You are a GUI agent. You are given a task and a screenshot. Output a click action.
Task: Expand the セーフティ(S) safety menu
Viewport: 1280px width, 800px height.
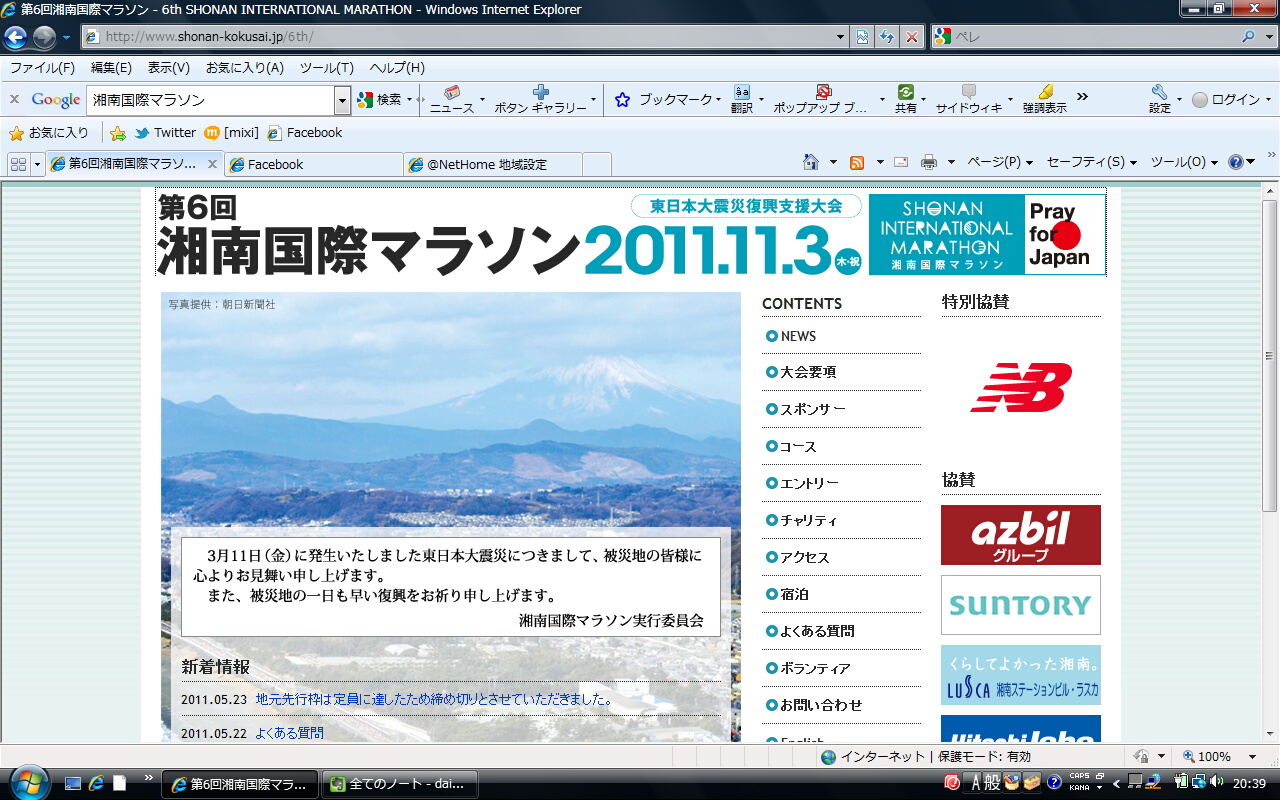click(x=1092, y=162)
